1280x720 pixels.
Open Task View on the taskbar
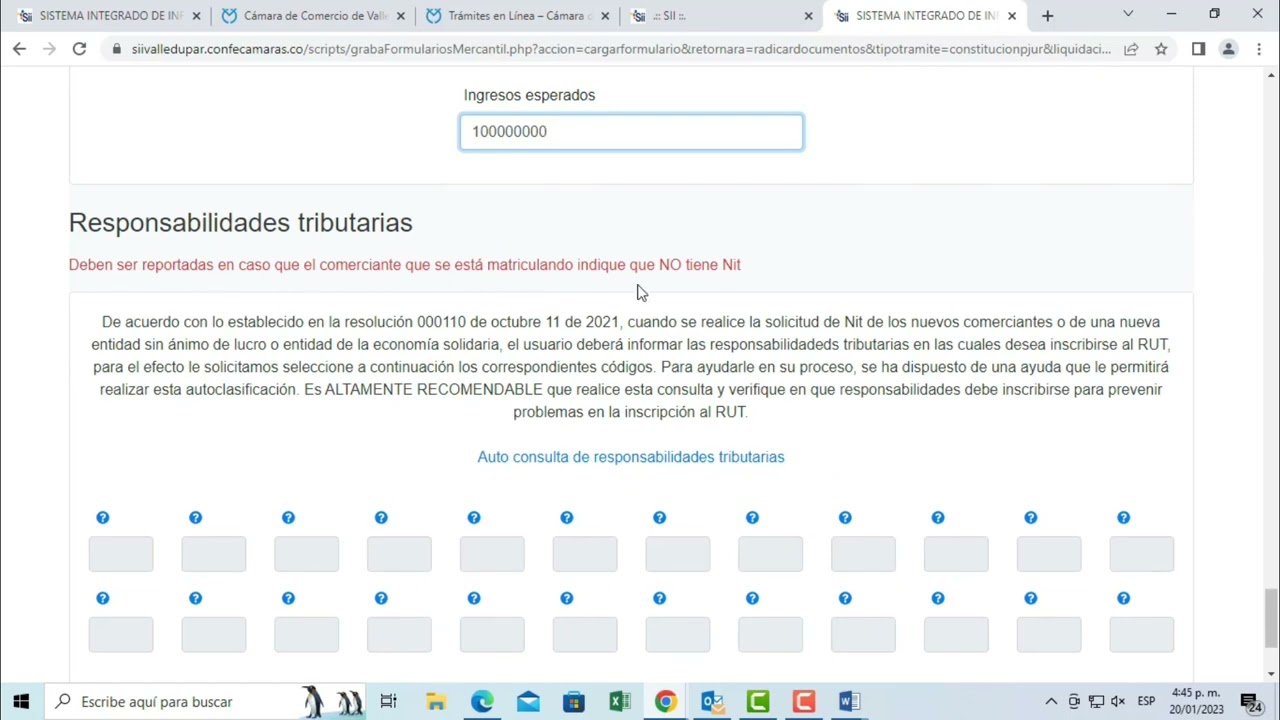click(389, 701)
